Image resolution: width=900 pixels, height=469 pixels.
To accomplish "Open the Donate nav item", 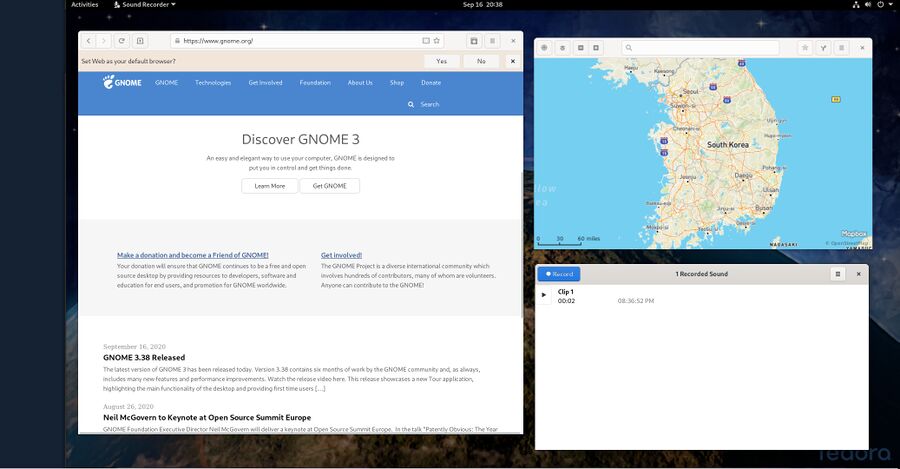I will [x=431, y=83].
